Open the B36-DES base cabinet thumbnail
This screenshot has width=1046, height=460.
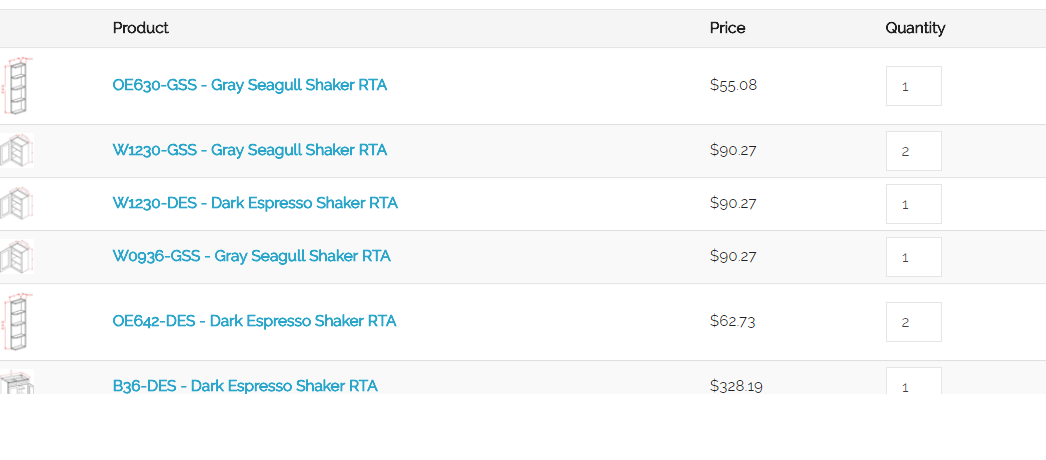17,381
